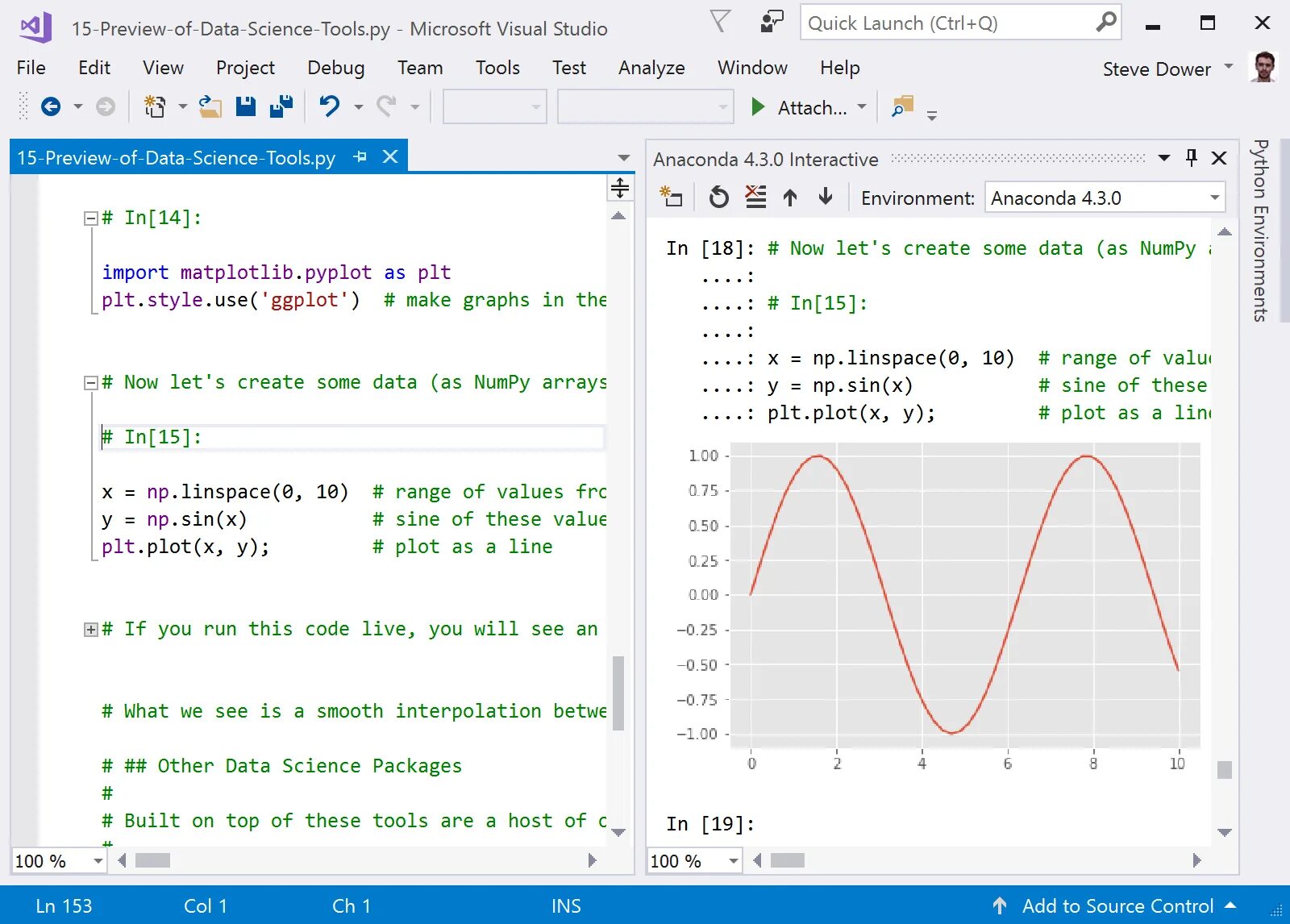This screenshot has width=1290, height=924.
Task: Click the Redo arrow icon
Action: (x=387, y=106)
